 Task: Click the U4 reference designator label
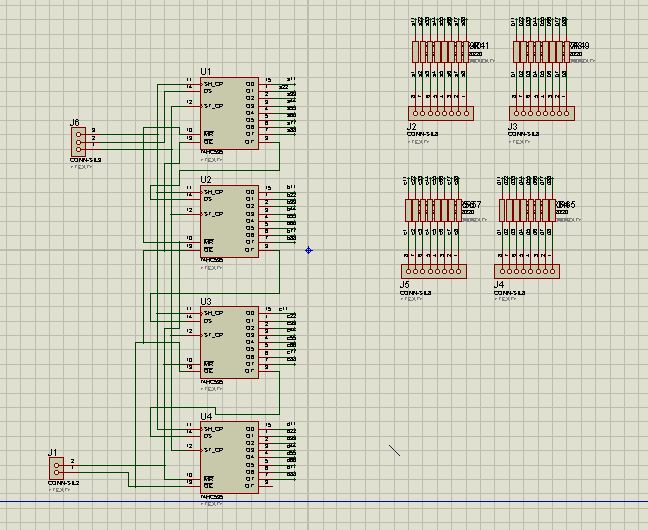pyautogui.click(x=207, y=416)
